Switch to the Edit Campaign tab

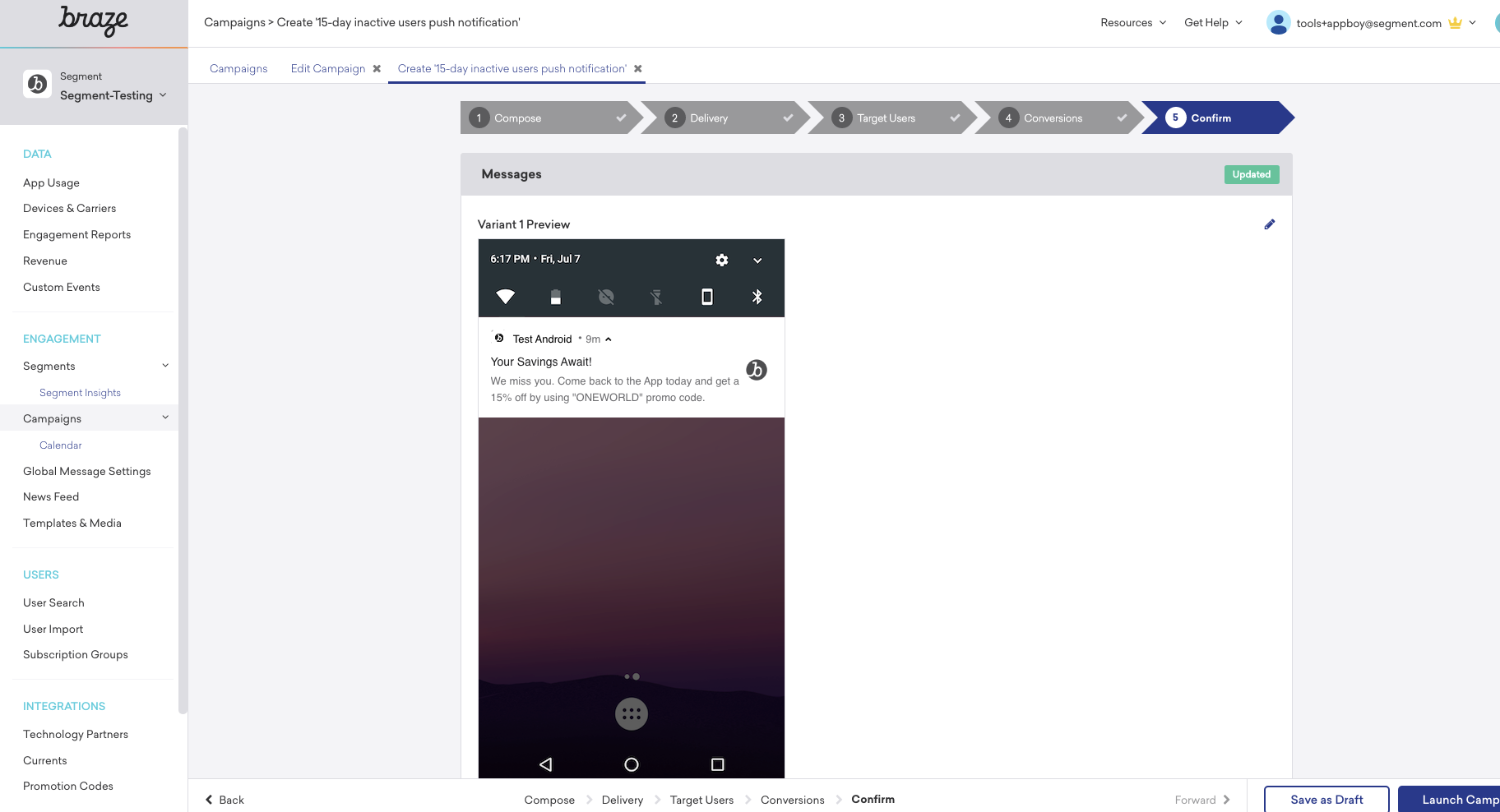point(328,68)
